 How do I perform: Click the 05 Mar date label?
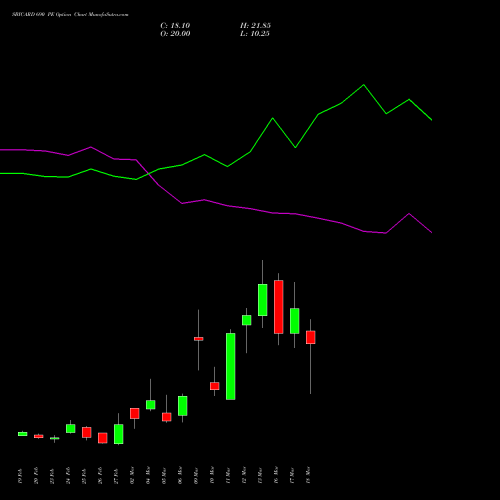coord(164,475)
